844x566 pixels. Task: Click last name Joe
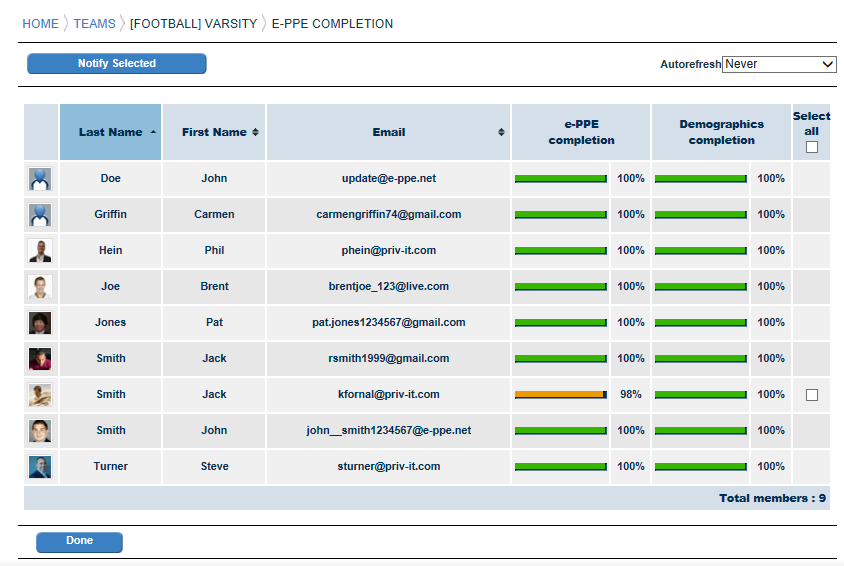click(x=110, y=286)
